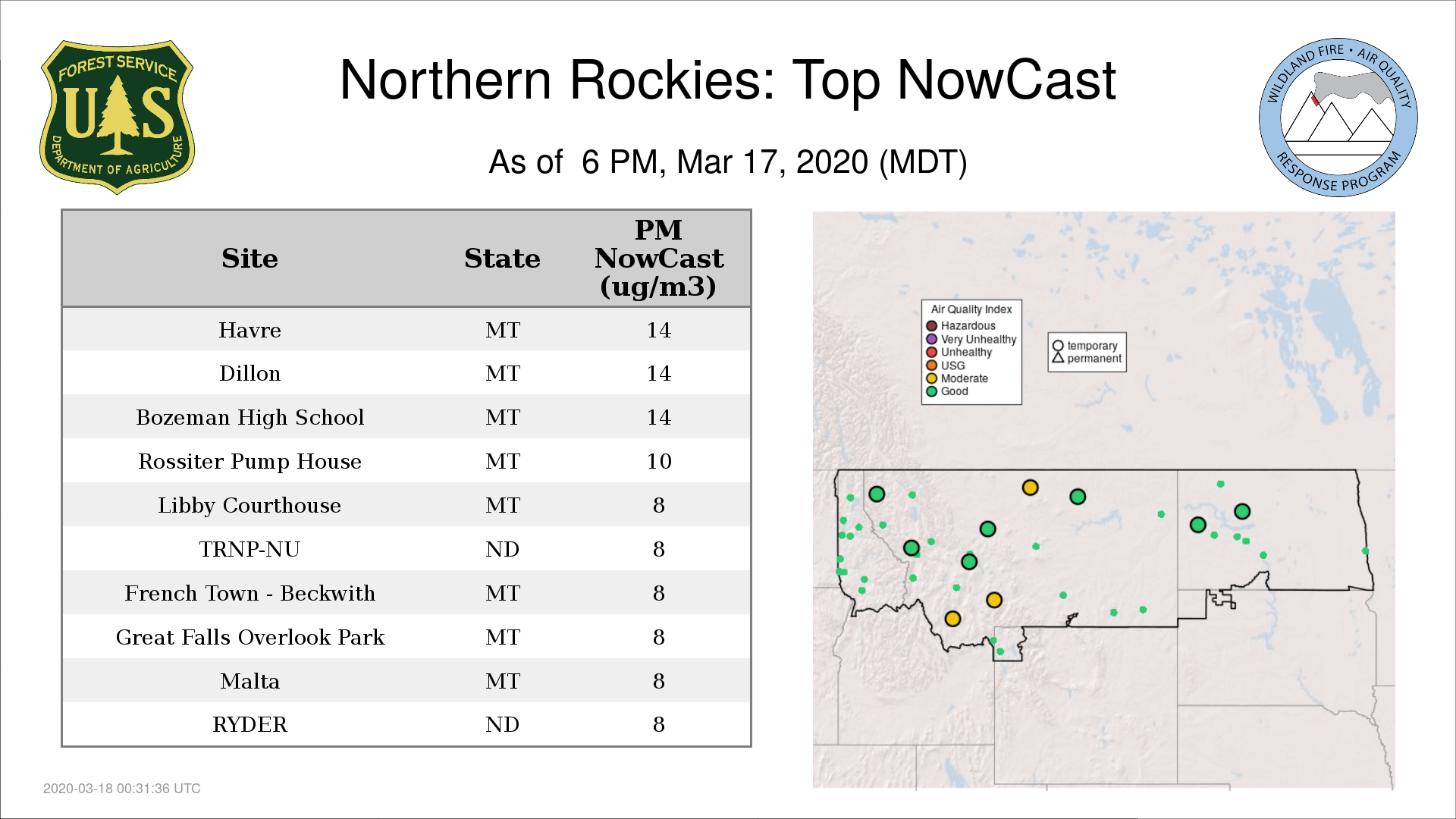Click the temporary monitor circle symbol
Viewport: 1456px width, 819px height.
coord(1058,346)
